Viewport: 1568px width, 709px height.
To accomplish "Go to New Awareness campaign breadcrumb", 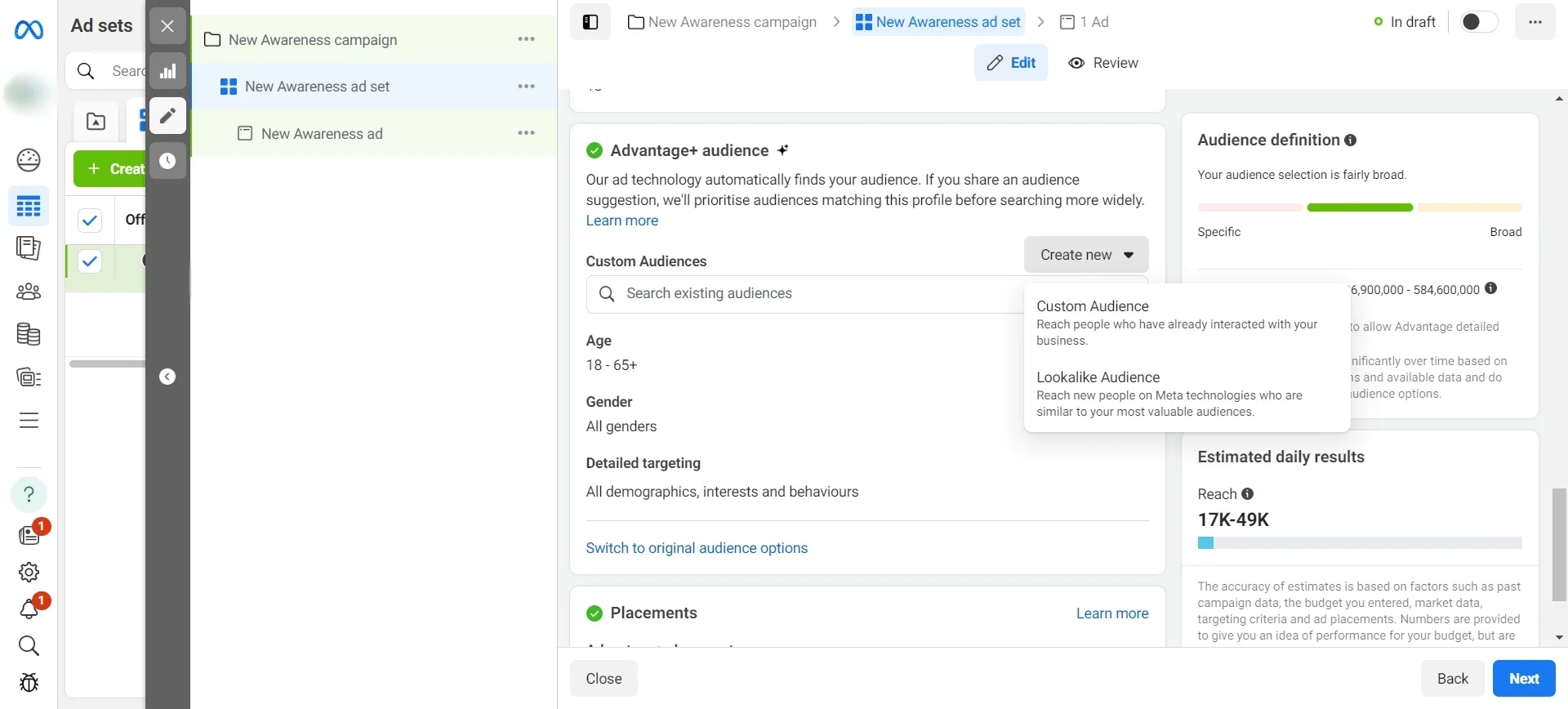I will 722,22.
